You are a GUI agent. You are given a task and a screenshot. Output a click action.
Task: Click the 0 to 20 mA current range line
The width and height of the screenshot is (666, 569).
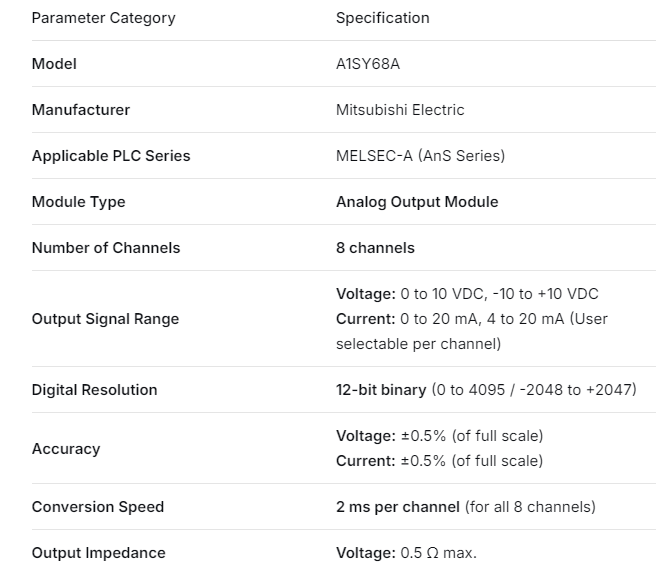pyautogui.click(x=471, y=319)
